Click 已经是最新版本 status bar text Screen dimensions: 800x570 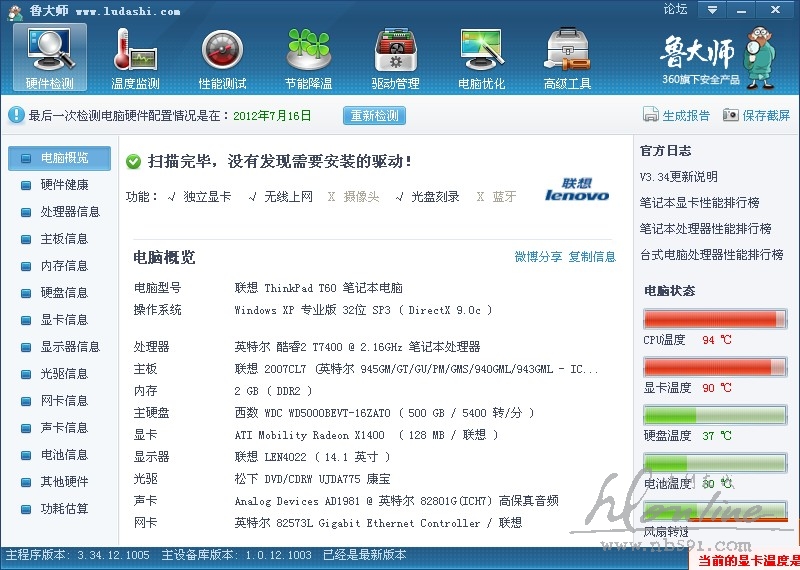point(365,555)
